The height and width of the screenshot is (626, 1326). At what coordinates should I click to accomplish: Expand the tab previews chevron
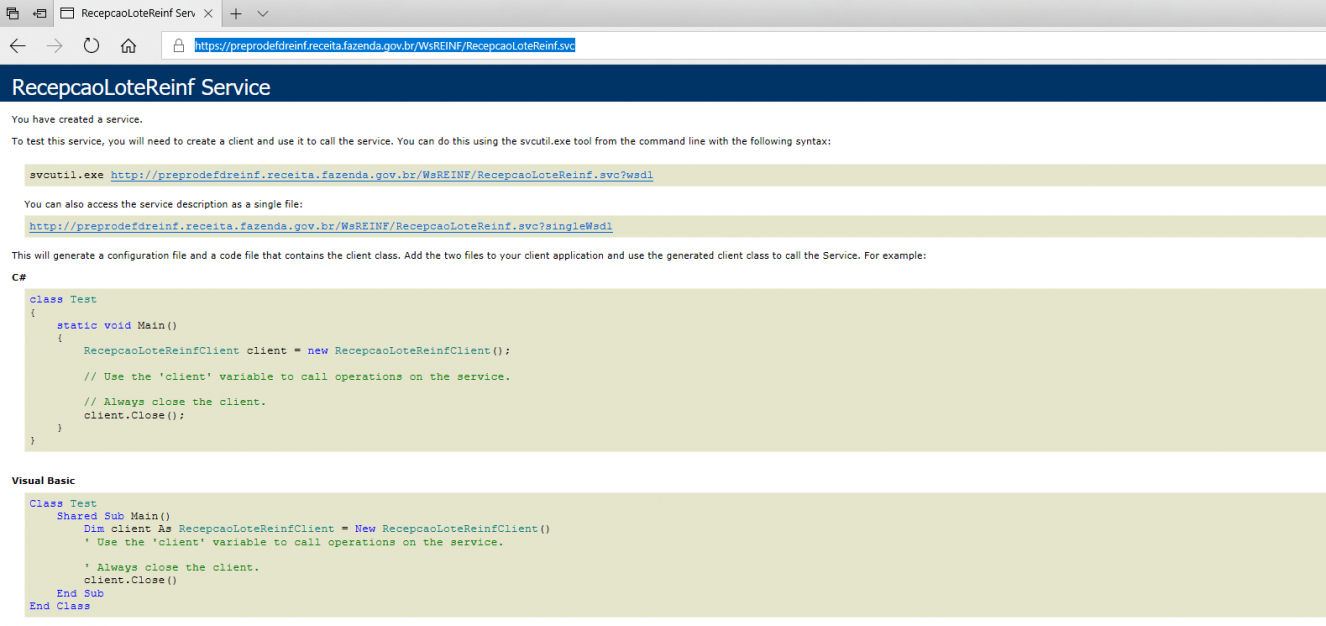262,14
